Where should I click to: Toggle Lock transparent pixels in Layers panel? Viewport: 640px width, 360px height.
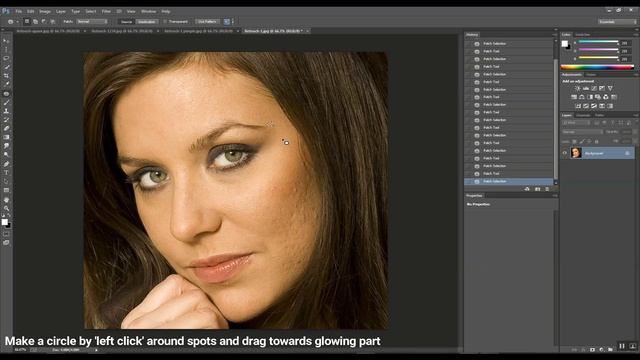tap(574, 141)
